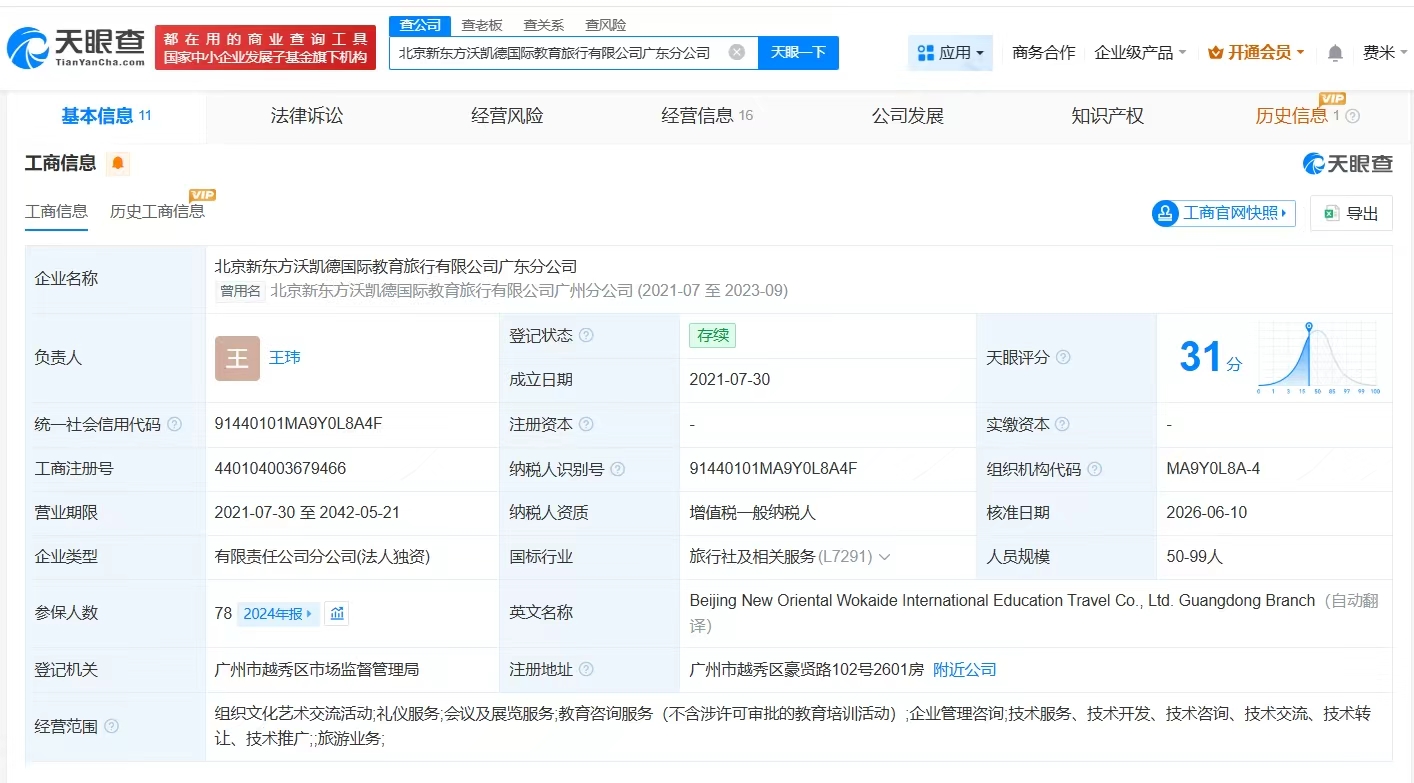Click the help icon next to 注册地址
The width and height of the screenshot is (1414, 783).
586,670
